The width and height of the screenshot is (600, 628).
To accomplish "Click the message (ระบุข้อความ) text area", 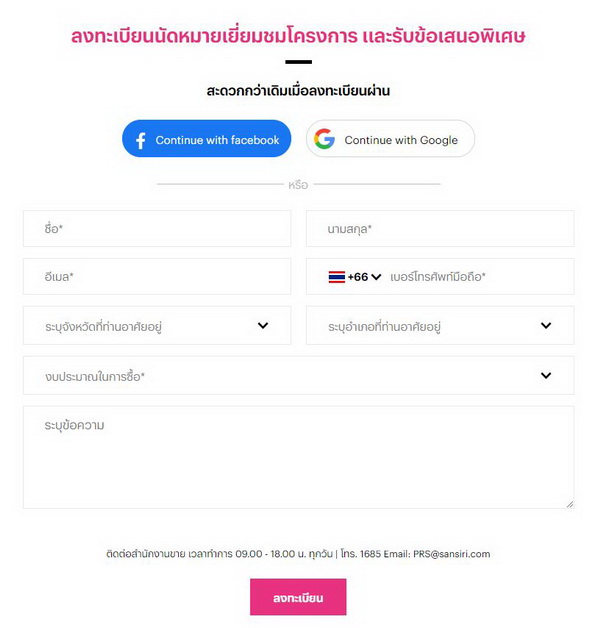I will [298, 457].
